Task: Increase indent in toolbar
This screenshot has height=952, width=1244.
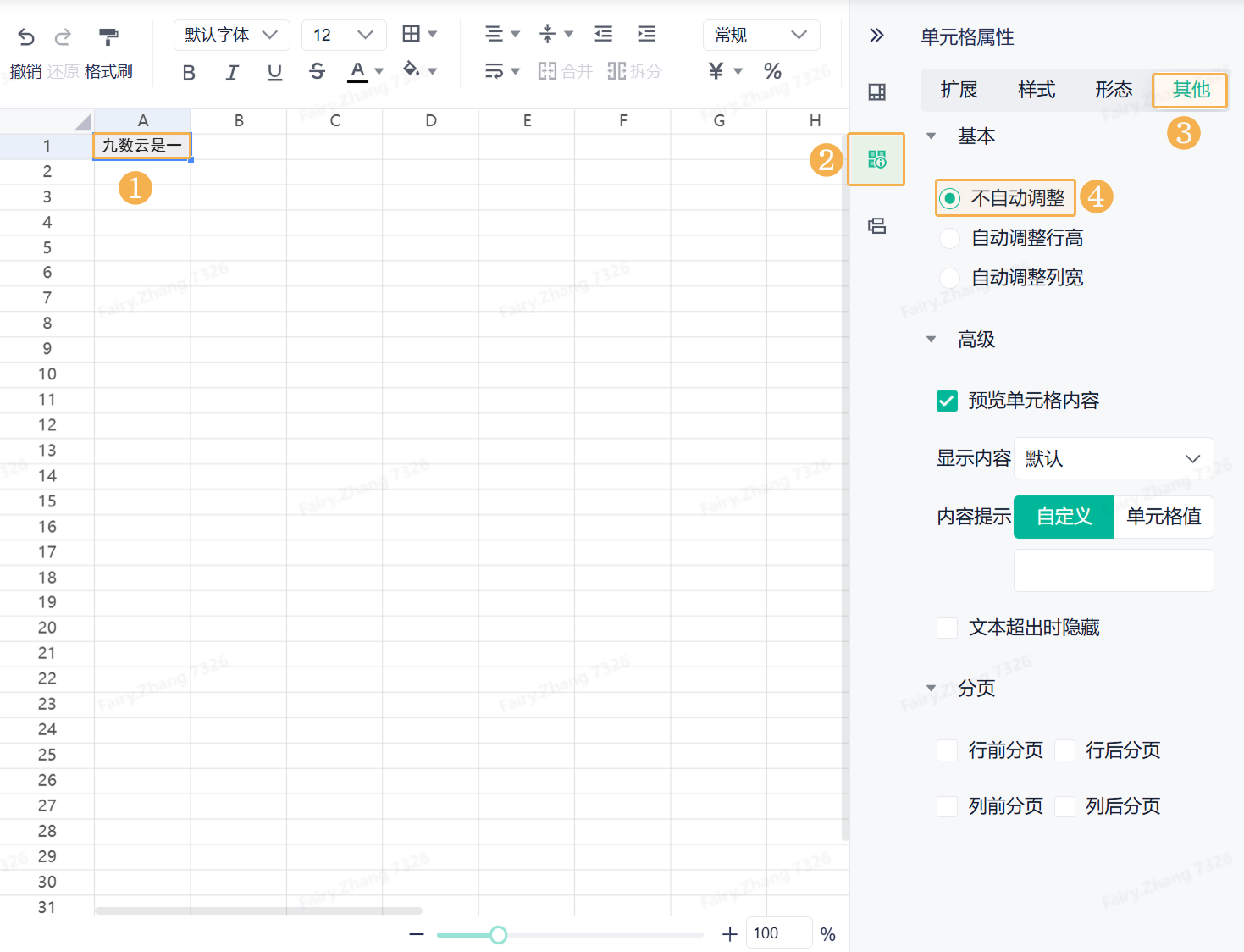Action: 647,34
